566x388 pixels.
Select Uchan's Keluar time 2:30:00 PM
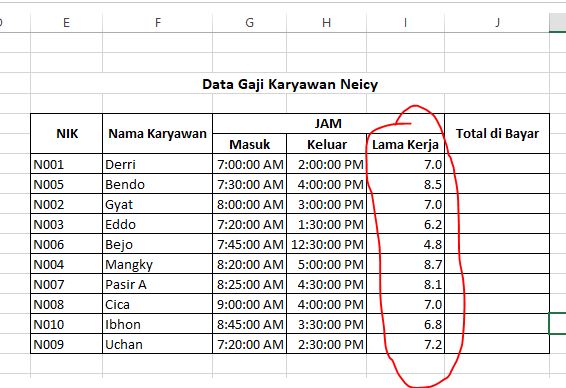coord(326,344)
